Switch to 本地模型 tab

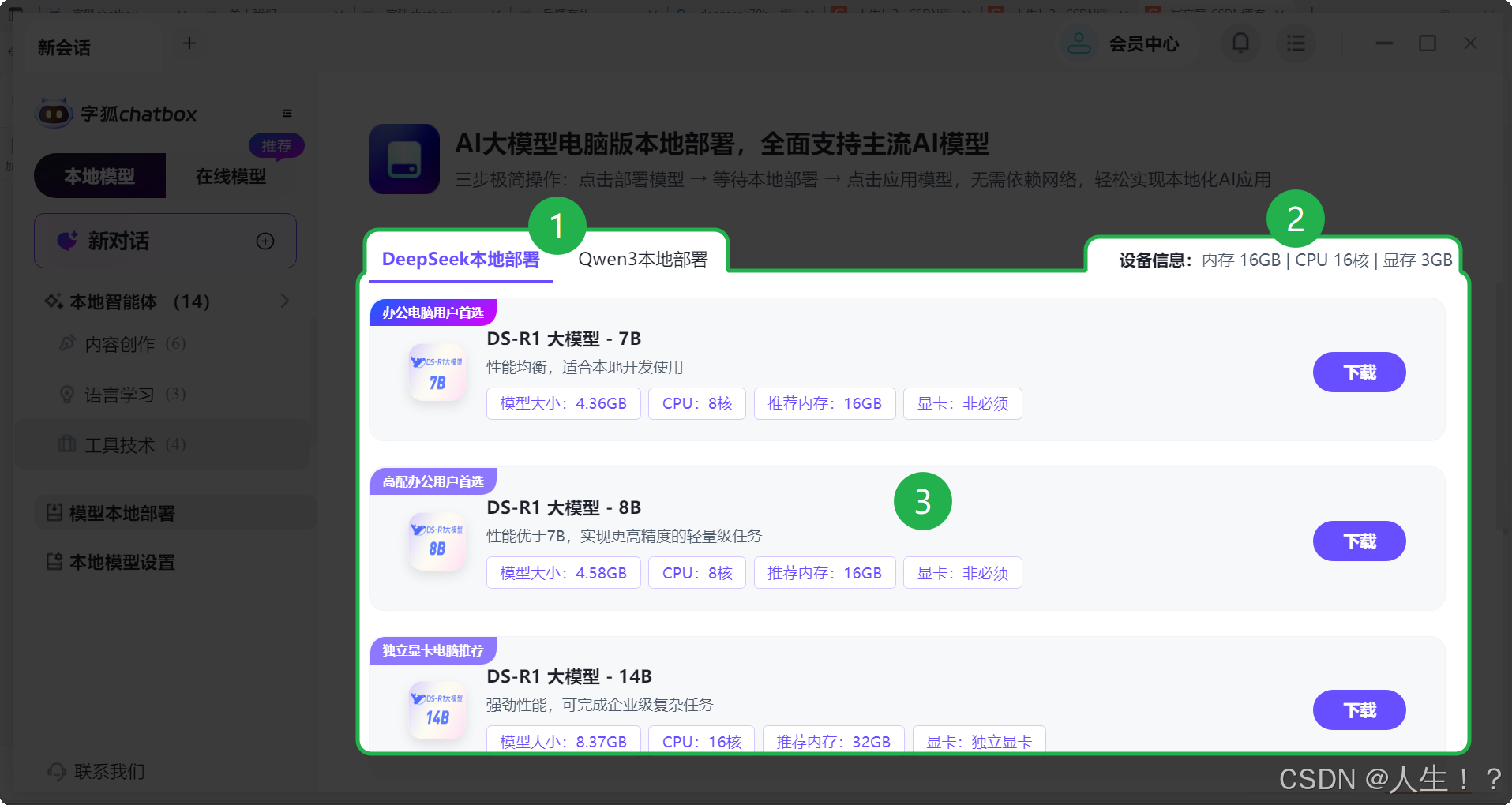pos(99,175)
